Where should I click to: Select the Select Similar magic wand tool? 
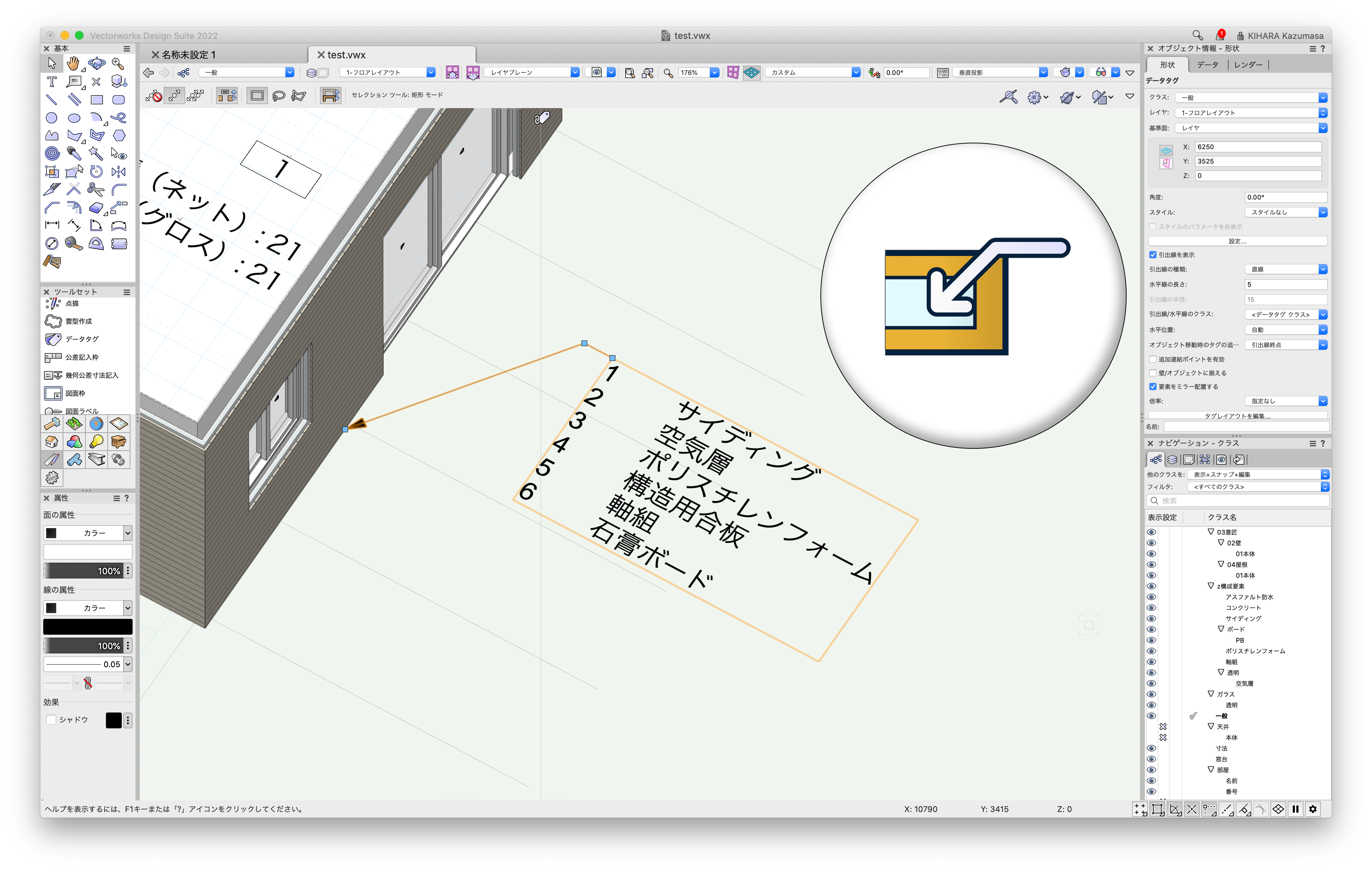click(96, 153)
